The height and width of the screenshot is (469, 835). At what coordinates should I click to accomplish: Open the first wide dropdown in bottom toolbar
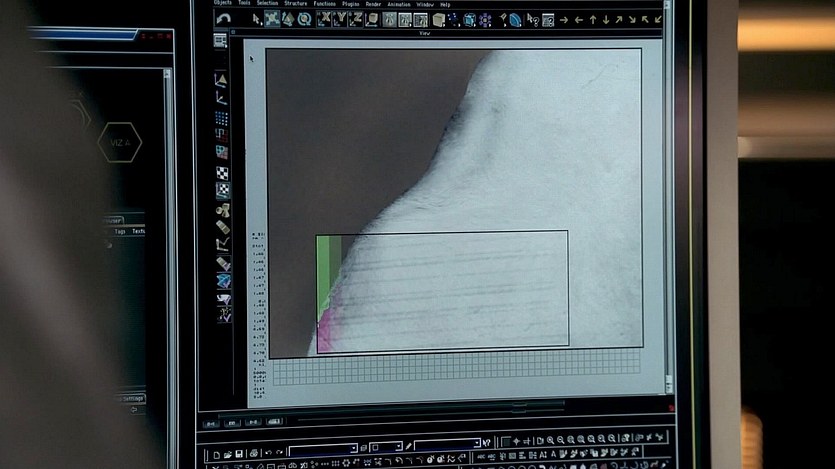[x=323, y=450]
